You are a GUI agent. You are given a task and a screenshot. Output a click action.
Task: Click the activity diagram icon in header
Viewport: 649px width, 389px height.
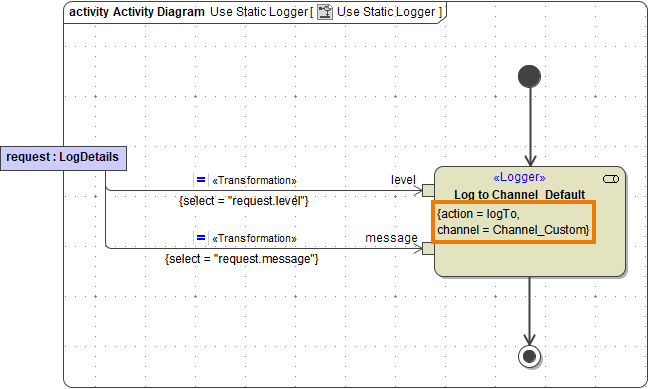coord(325,12)
